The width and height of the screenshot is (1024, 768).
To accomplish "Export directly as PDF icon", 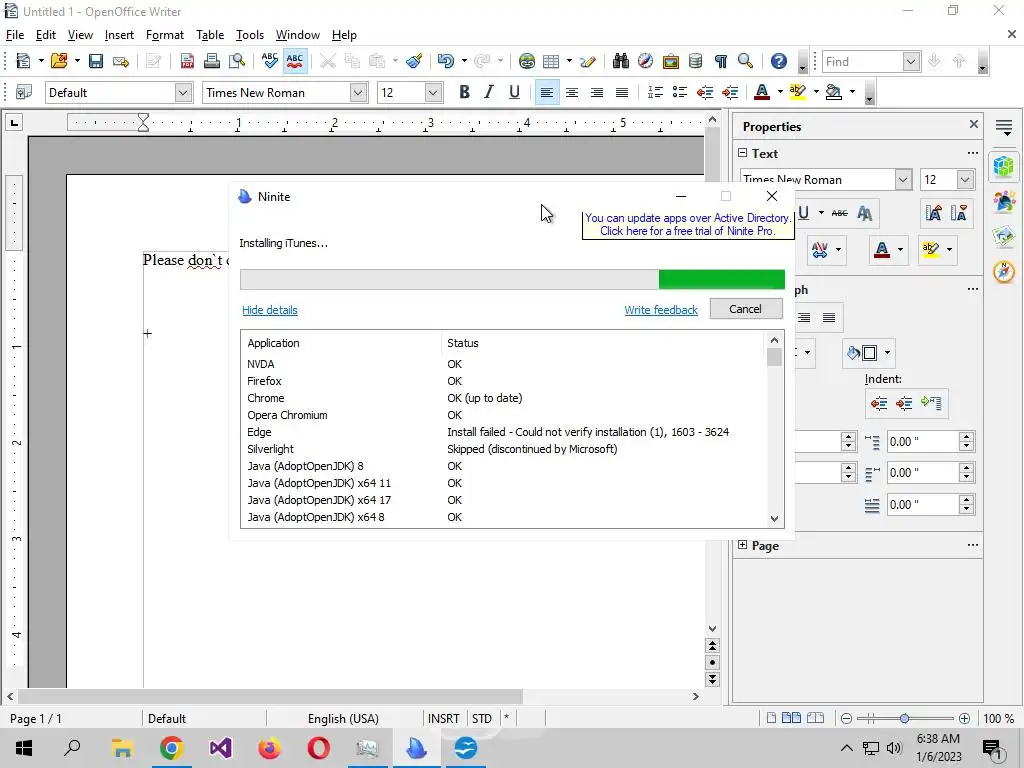I will 187,61.
